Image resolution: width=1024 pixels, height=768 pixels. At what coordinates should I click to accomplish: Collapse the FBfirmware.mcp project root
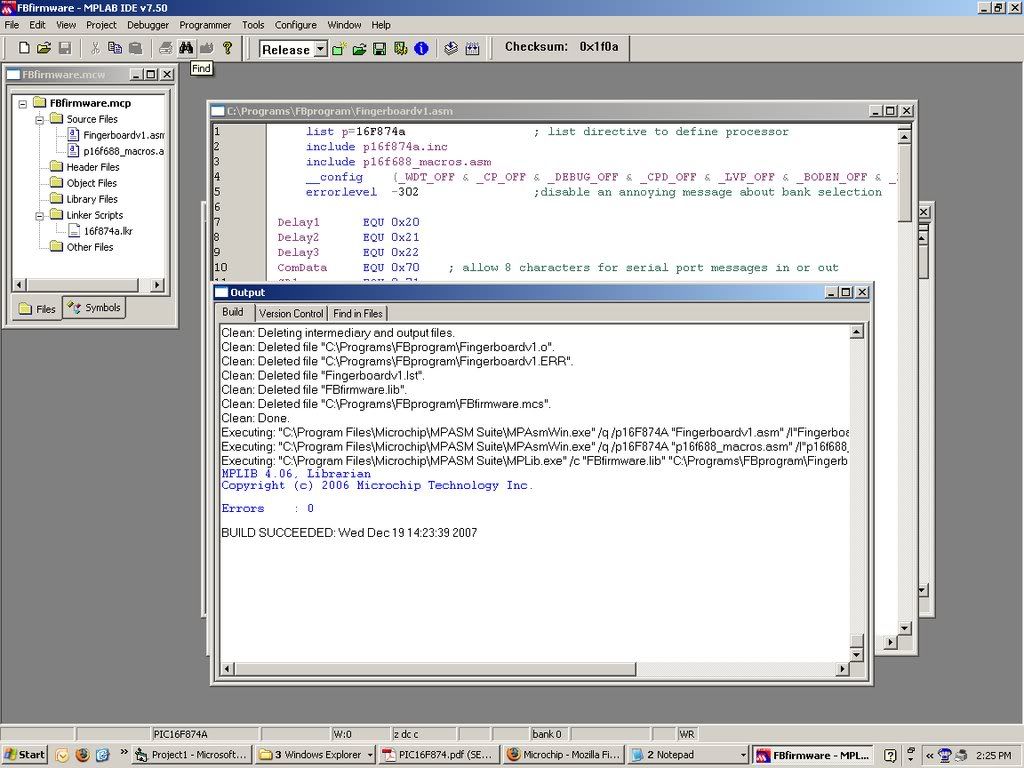coord(23,103)
